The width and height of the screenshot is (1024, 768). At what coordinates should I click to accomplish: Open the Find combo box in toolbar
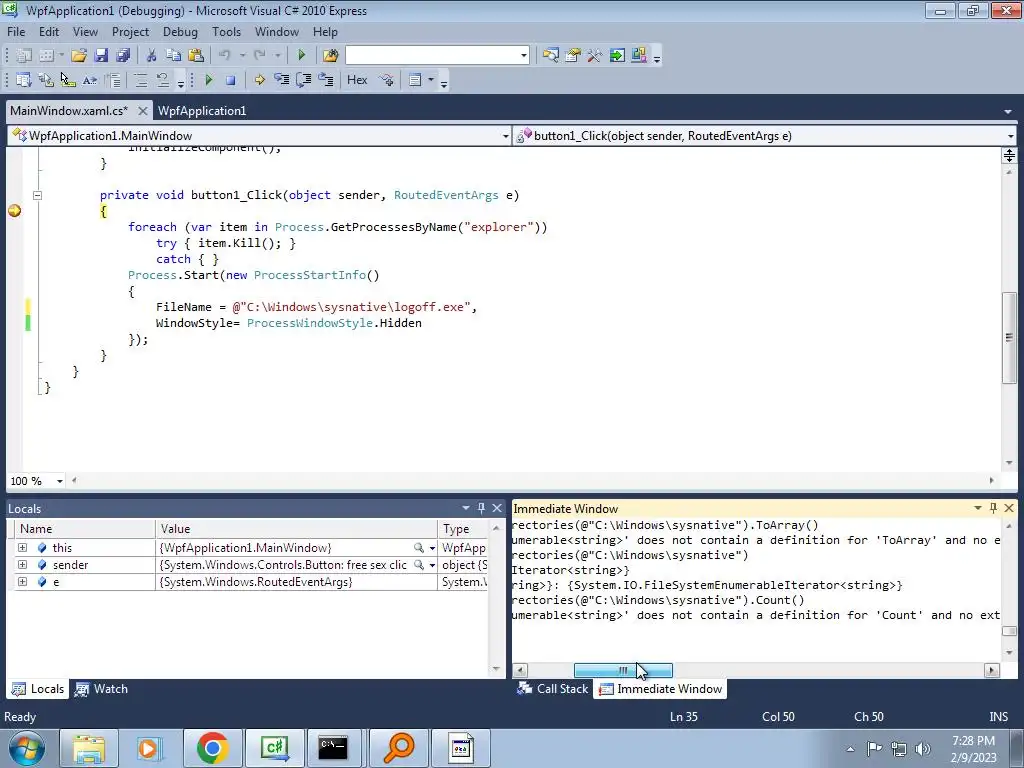pyautogui.click(x=438, y=56)
